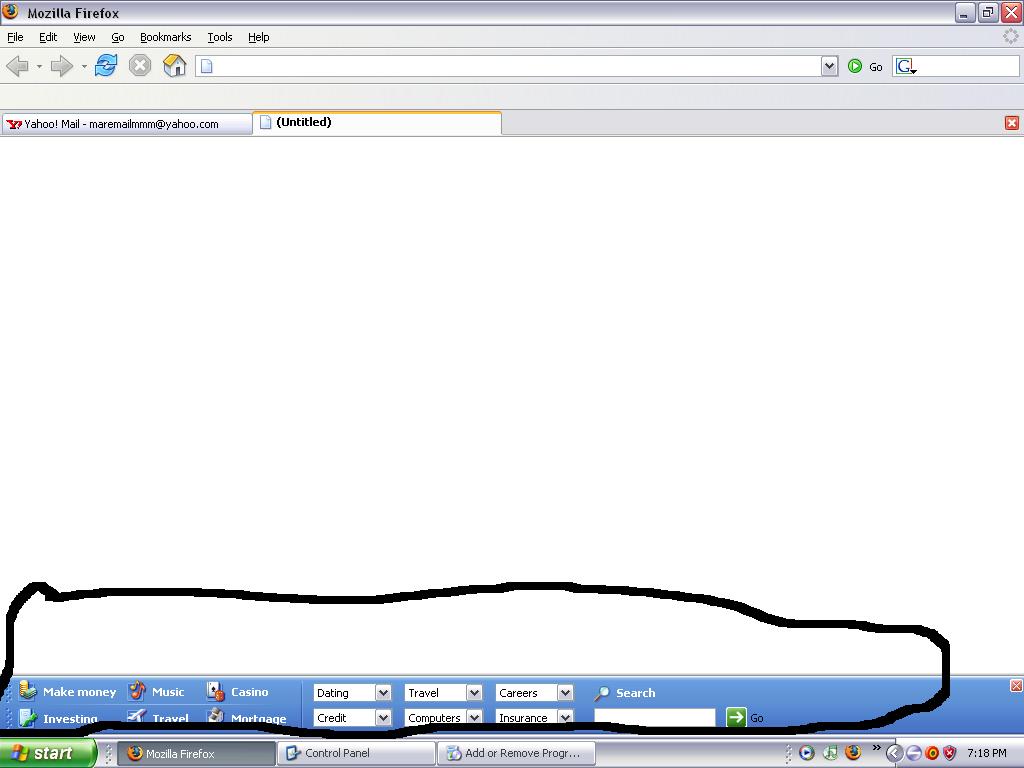
Task: Click the Make money toolbar icon
Action: 27,690
